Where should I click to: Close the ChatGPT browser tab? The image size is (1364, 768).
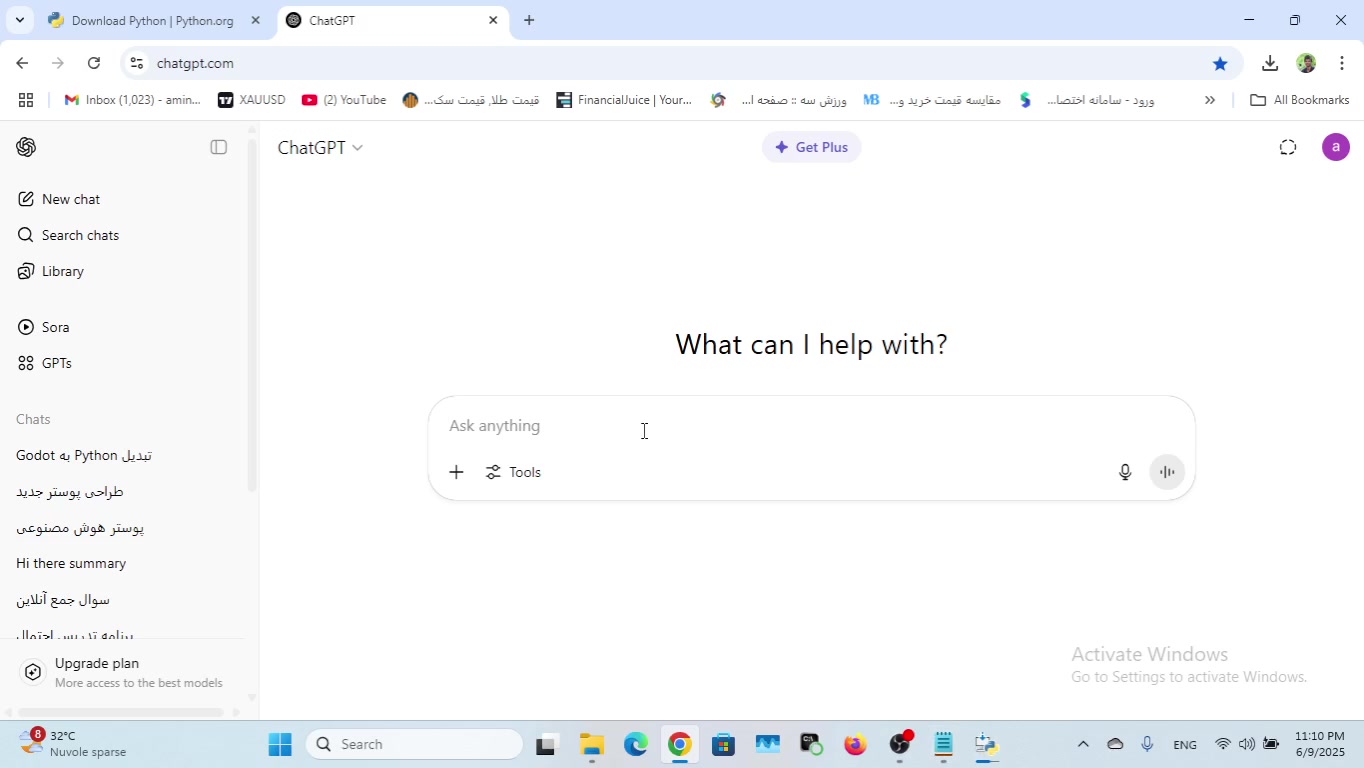pyautogui.click(x=493, y=20)
